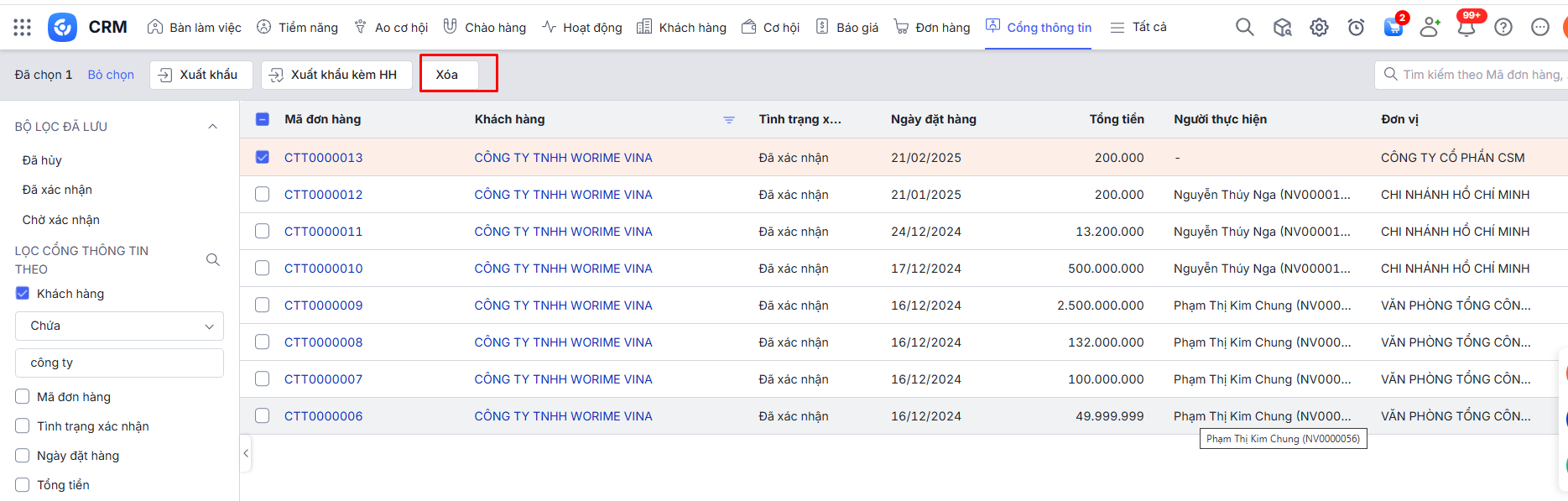Collapse the left filter sidebar arrow
Image resolution: width=1568 pixels, height=501 pixels.
246,453
